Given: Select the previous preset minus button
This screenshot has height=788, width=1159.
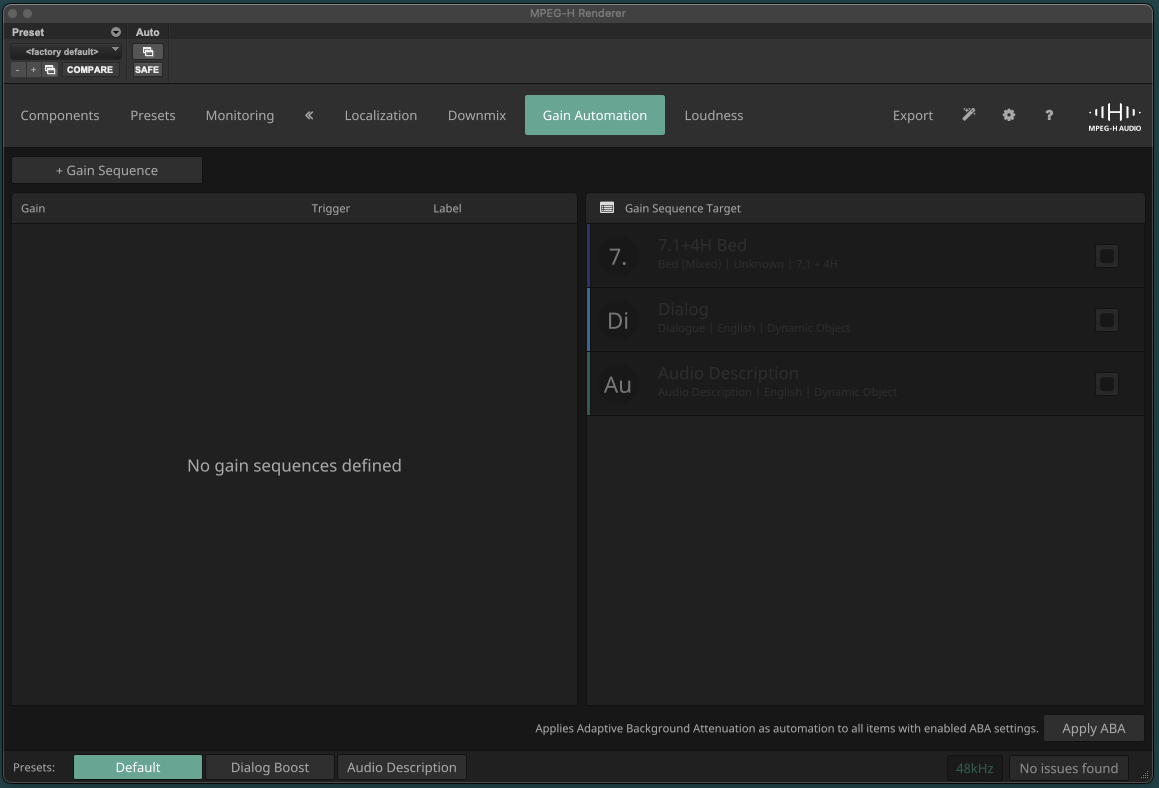Looking at the screenshot, I should tap(18, 69).
